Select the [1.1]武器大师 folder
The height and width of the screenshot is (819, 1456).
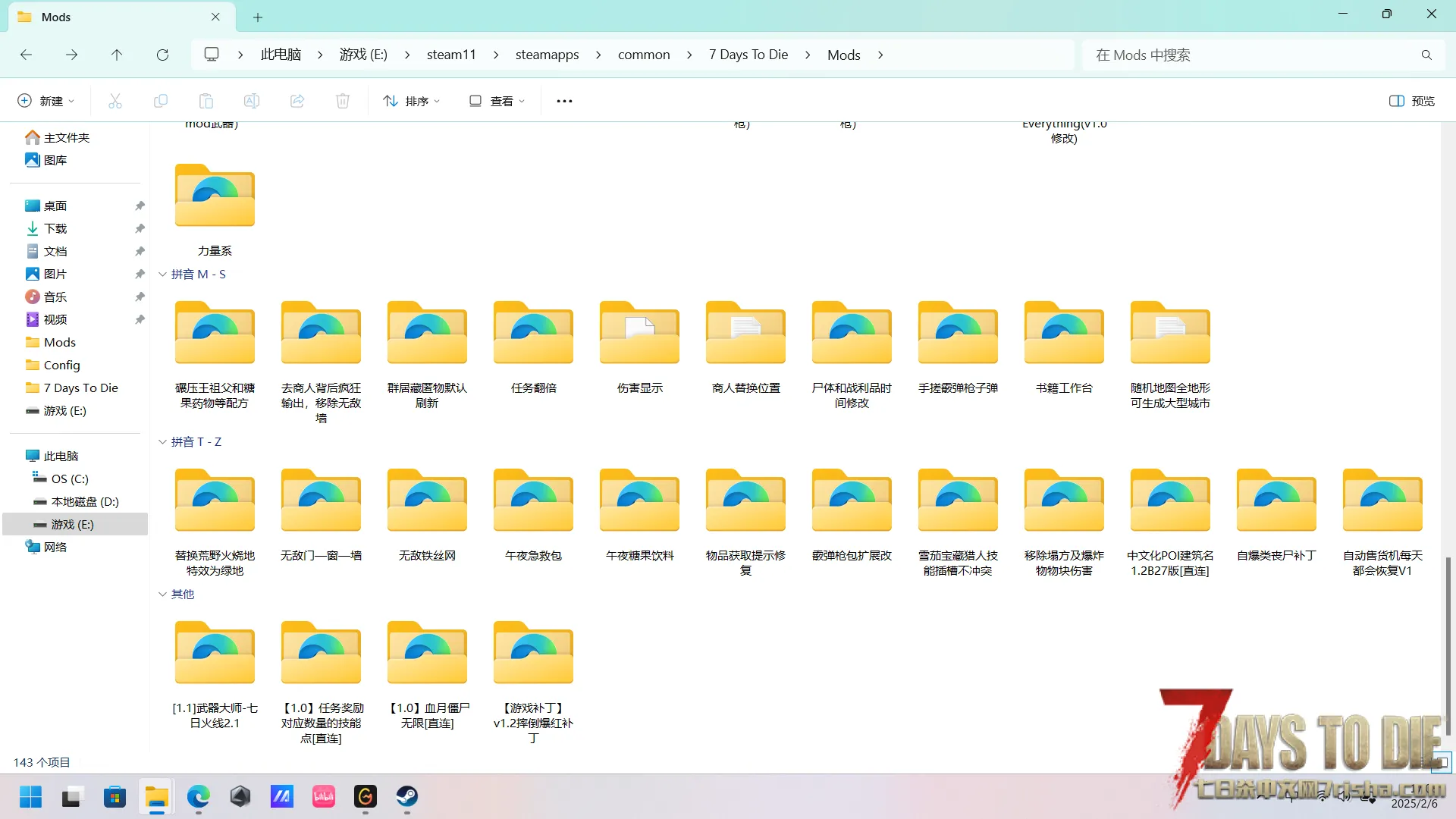[x=215, y=675]
